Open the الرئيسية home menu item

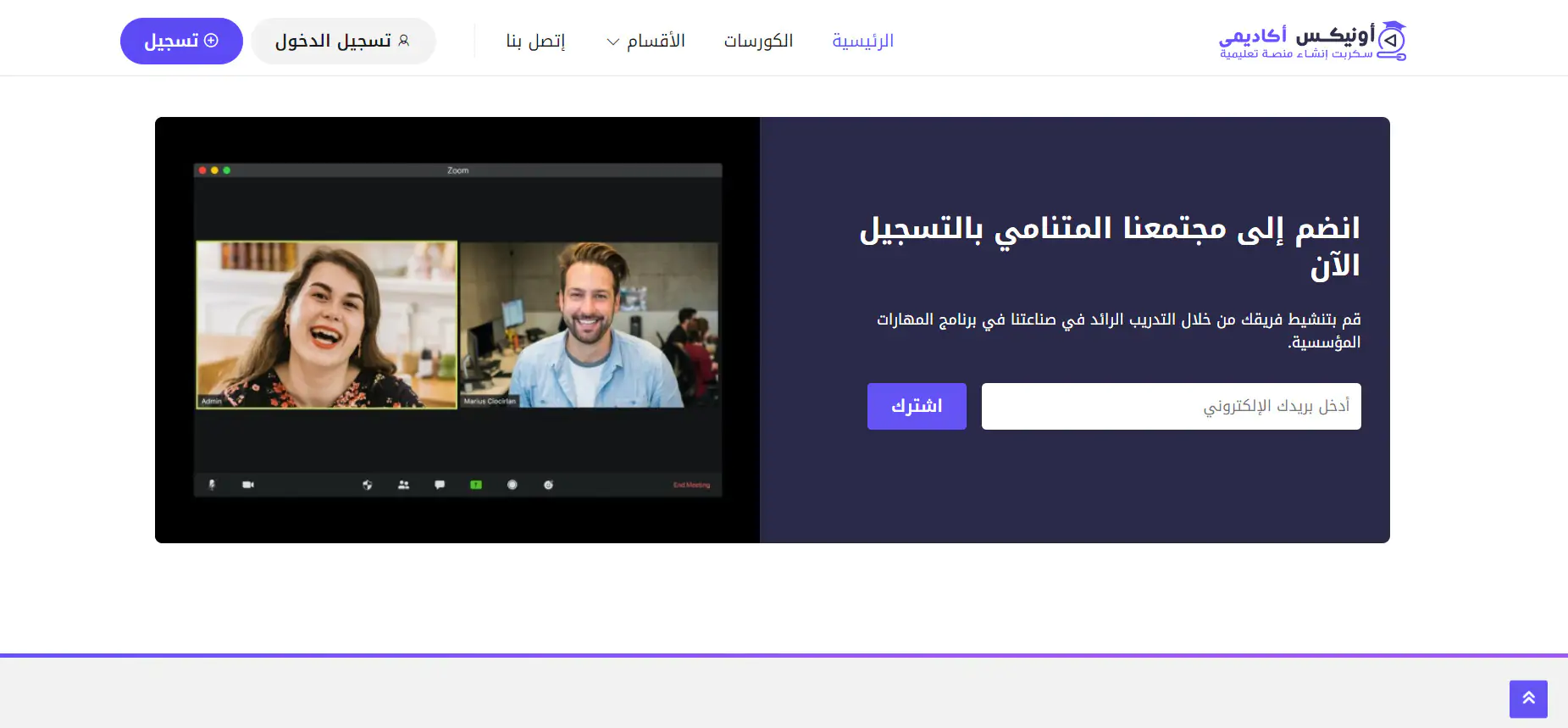pyautogui.click(x=862, y=41)
